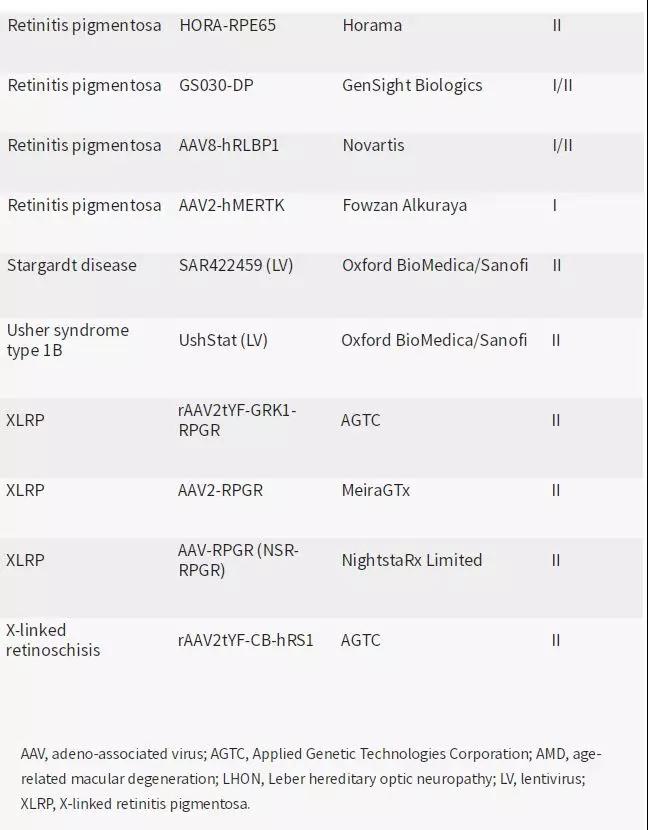
Task: Click the rAAV2tYF-GRK1-RPGR product cell
Action: tap(237, 420)
